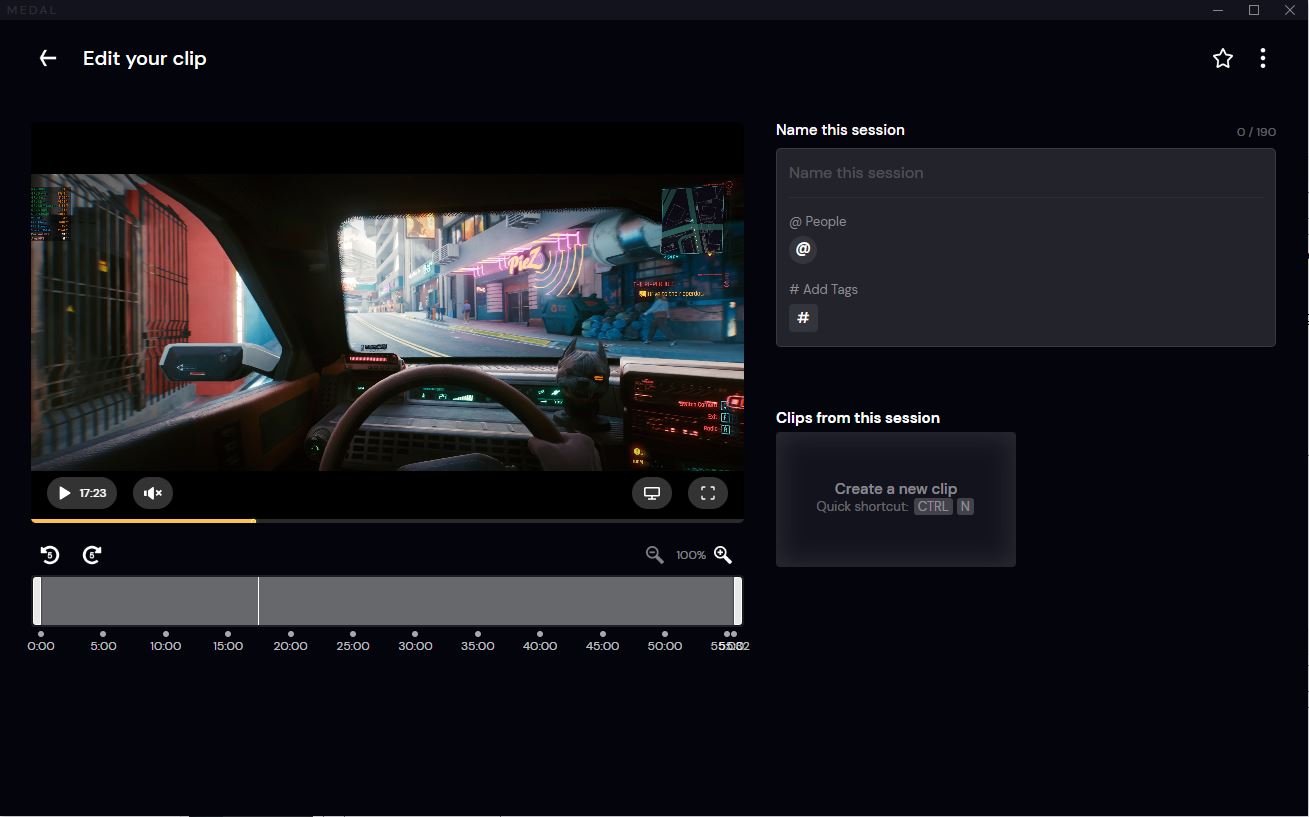
Task: Minimize the Medal window
Action: (1218, 10)
